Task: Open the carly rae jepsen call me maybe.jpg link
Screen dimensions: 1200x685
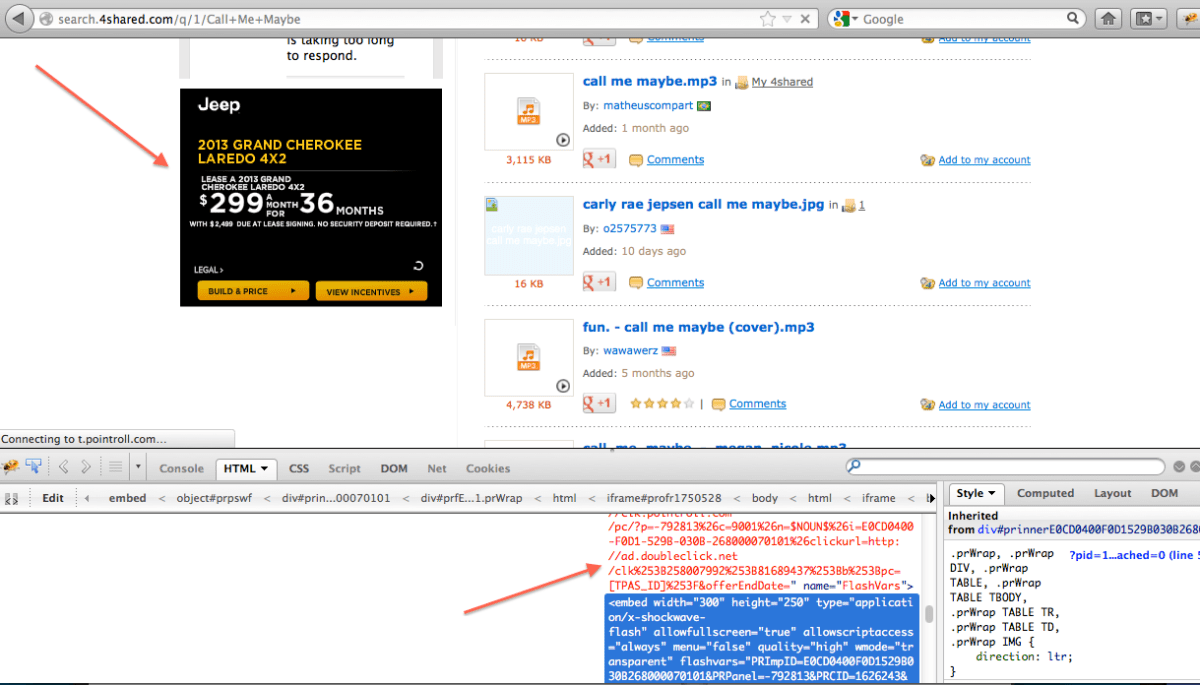Action: click(703, 204)
